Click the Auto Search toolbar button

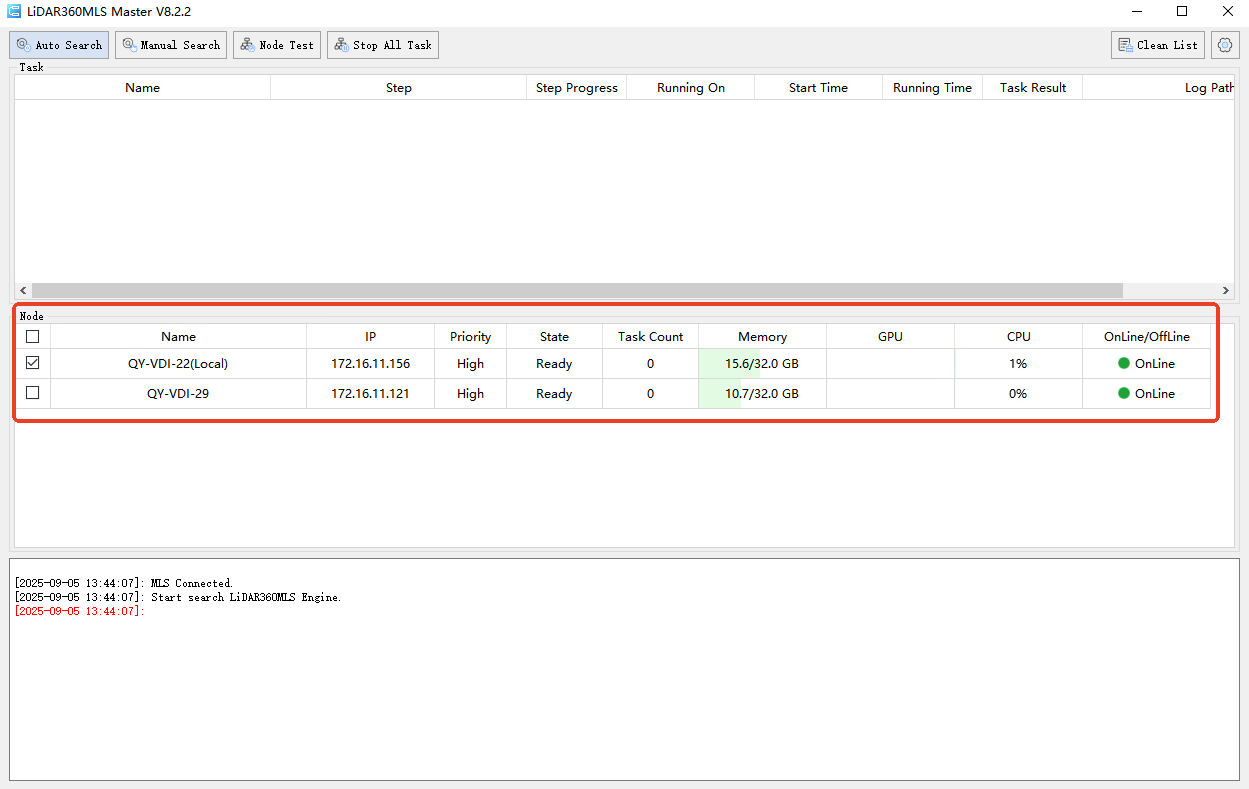coord(59,45)
